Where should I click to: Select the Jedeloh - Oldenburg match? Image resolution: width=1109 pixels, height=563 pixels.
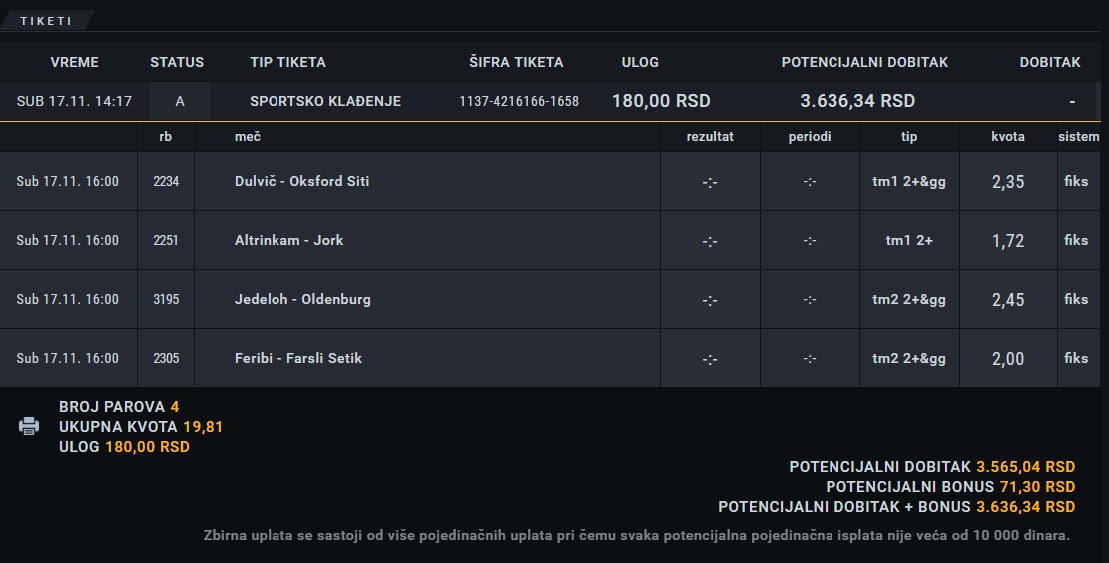303,299
